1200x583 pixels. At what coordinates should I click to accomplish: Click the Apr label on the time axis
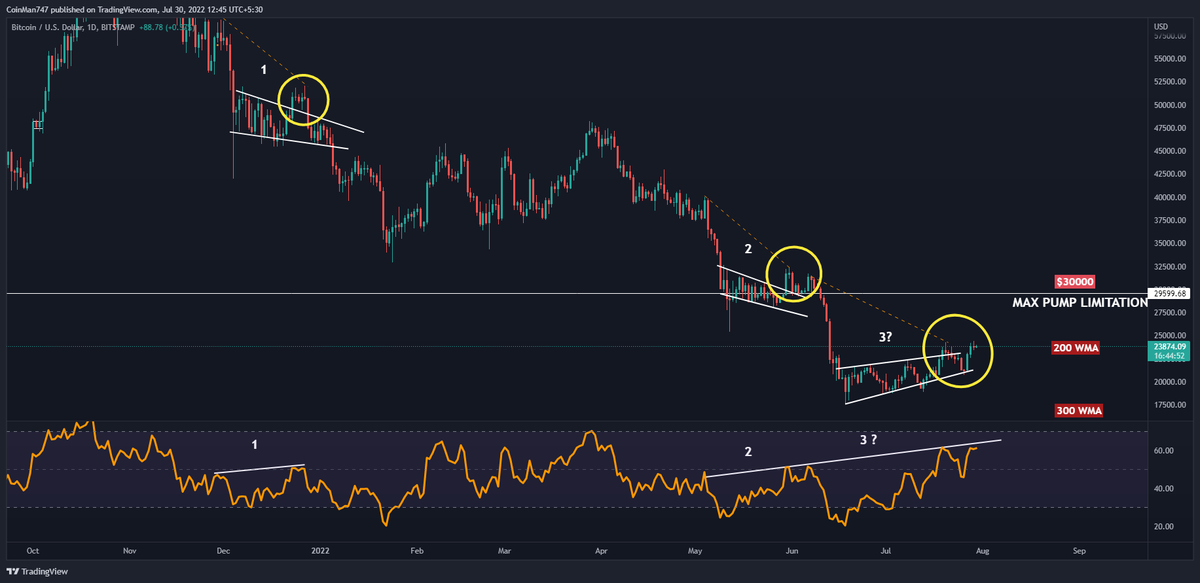tap(602, 550)
